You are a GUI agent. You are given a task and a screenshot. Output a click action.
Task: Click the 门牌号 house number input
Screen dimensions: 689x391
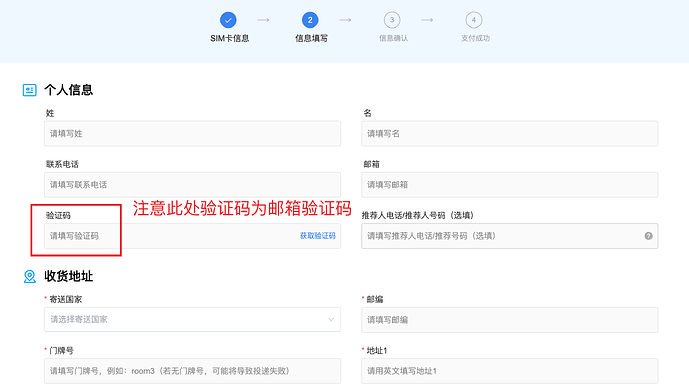click(192, 371)
